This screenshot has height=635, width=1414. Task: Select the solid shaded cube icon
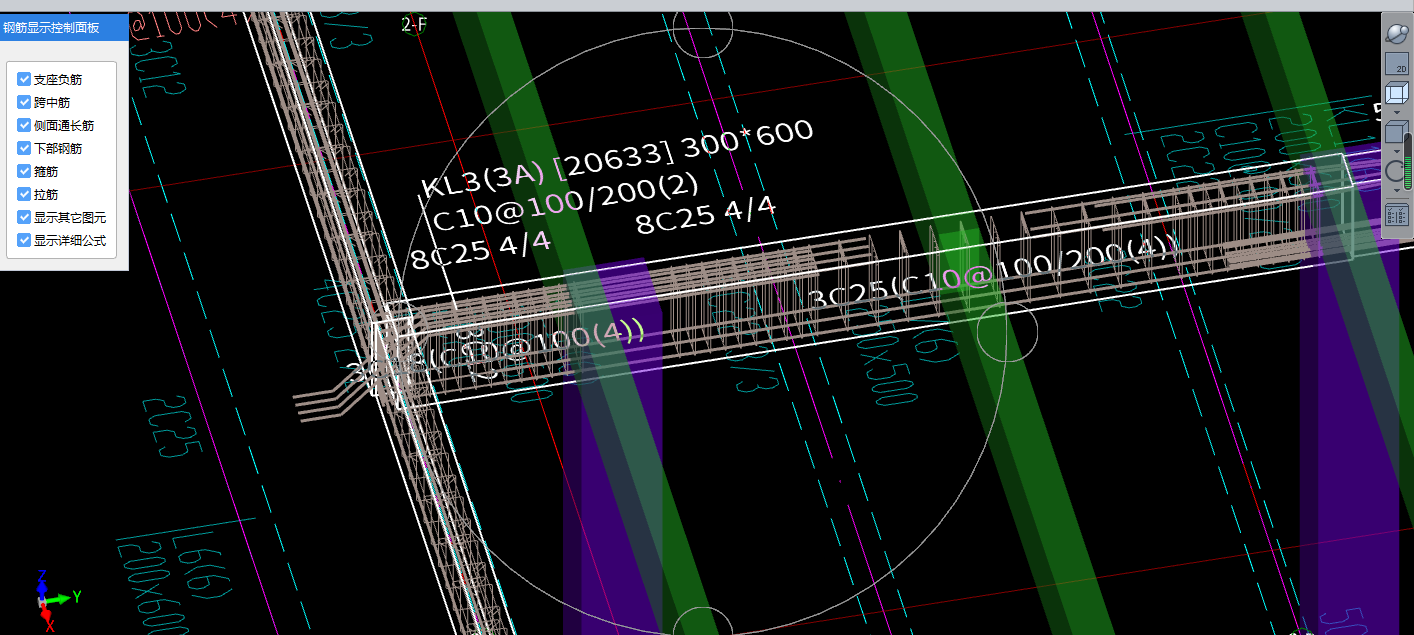[x=1394, y=130]
